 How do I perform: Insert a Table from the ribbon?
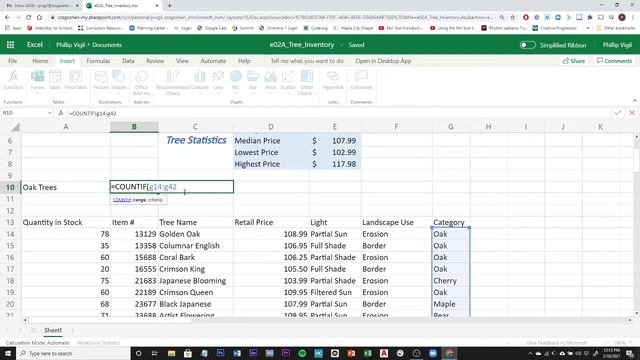click(x=55, y=80)
